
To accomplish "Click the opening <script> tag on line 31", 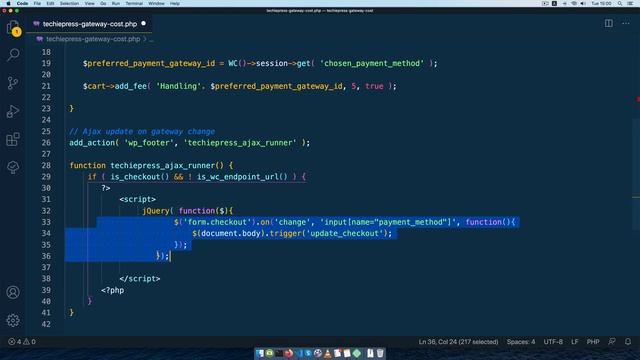I will tap(138, 199).
